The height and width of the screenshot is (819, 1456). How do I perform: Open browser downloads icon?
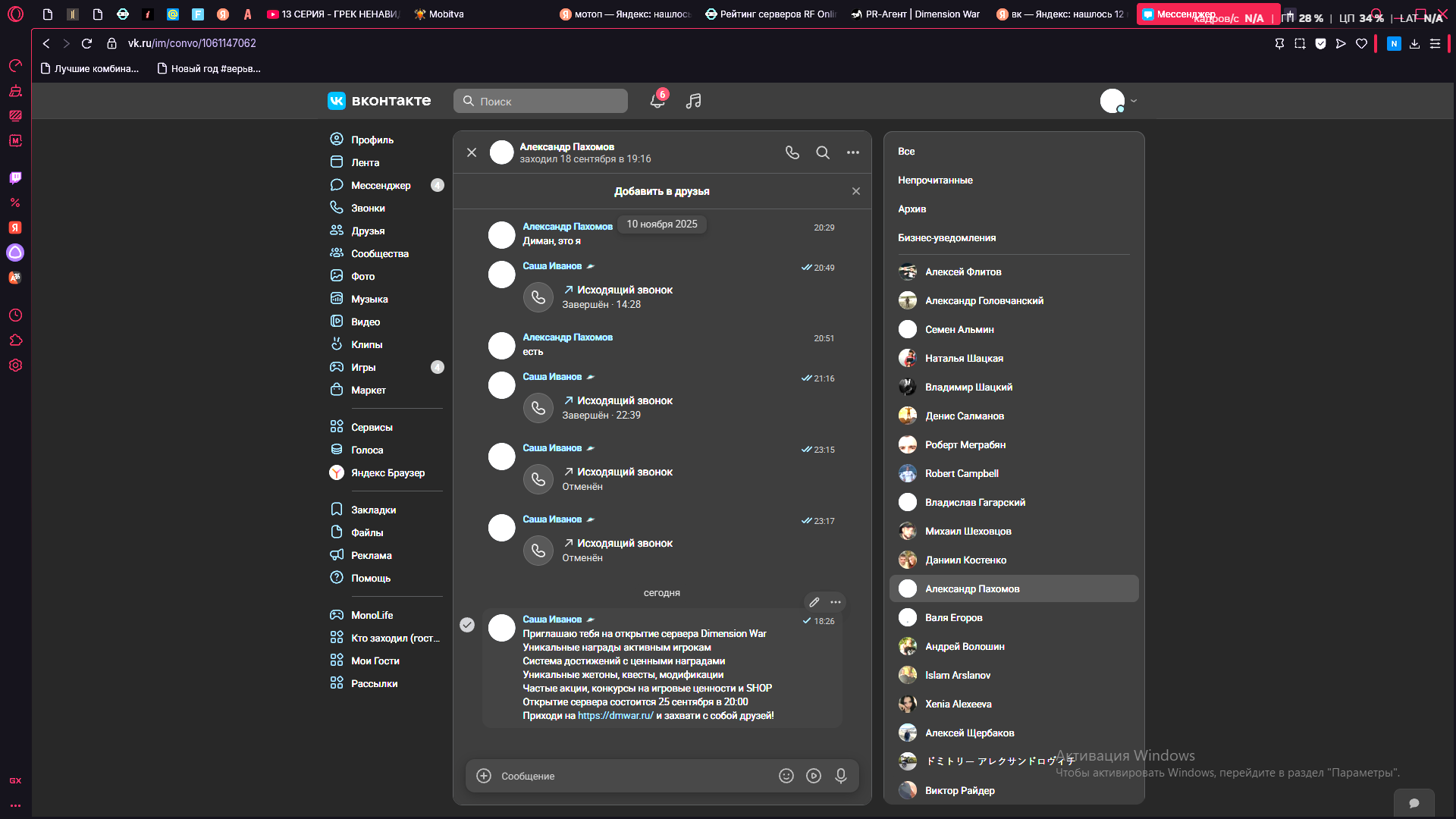(x=1414, y=44)
